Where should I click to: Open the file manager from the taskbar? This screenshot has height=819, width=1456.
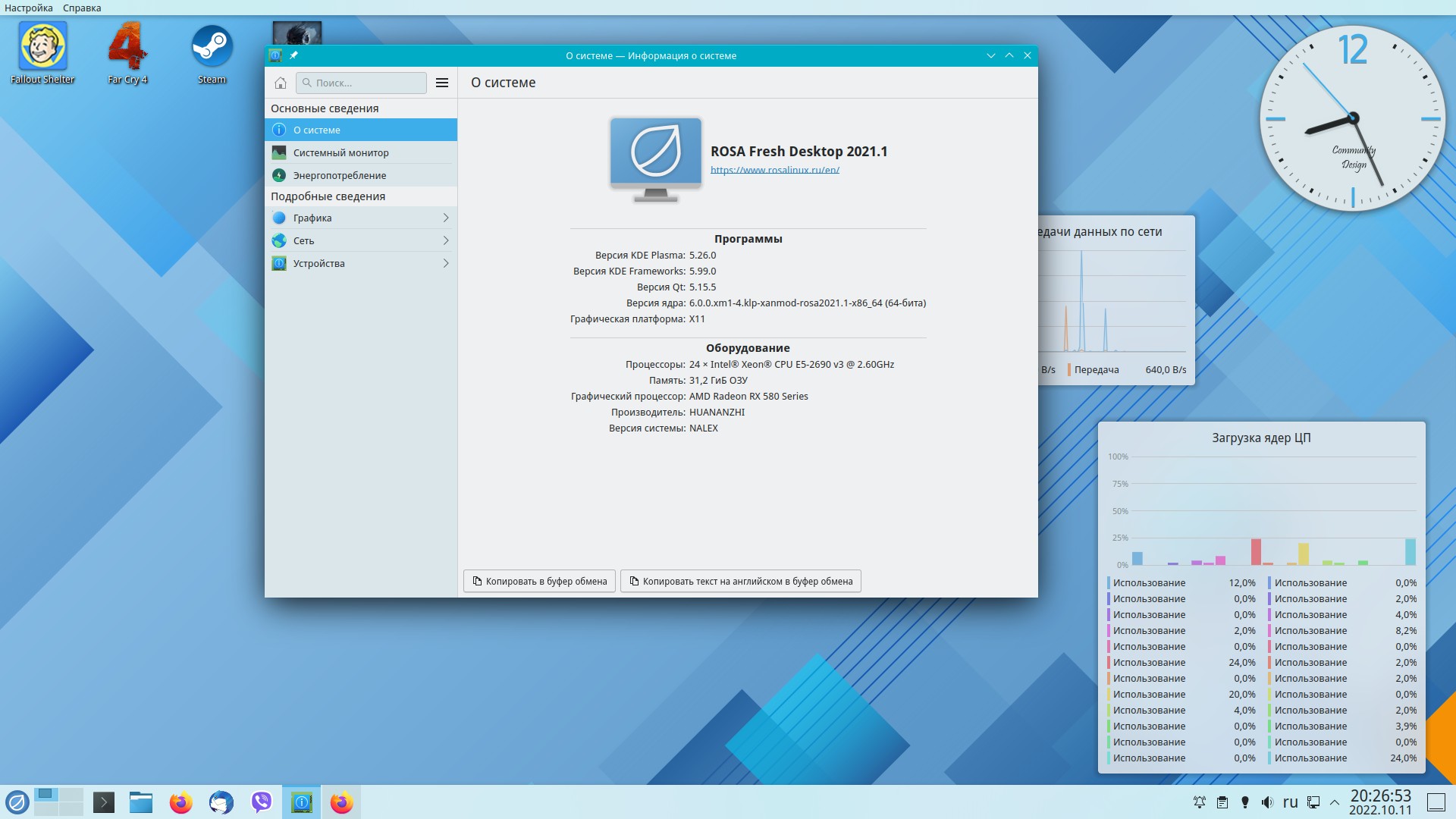[x=141, y=802]
